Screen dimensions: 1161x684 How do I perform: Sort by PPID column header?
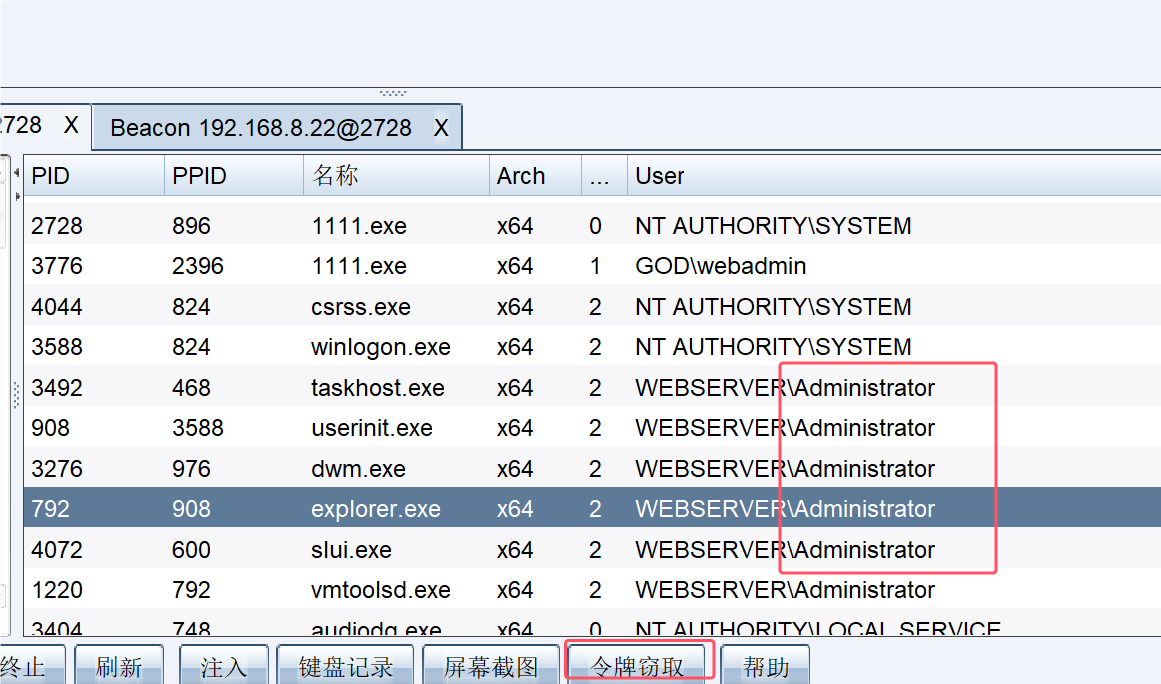[232, 176]
